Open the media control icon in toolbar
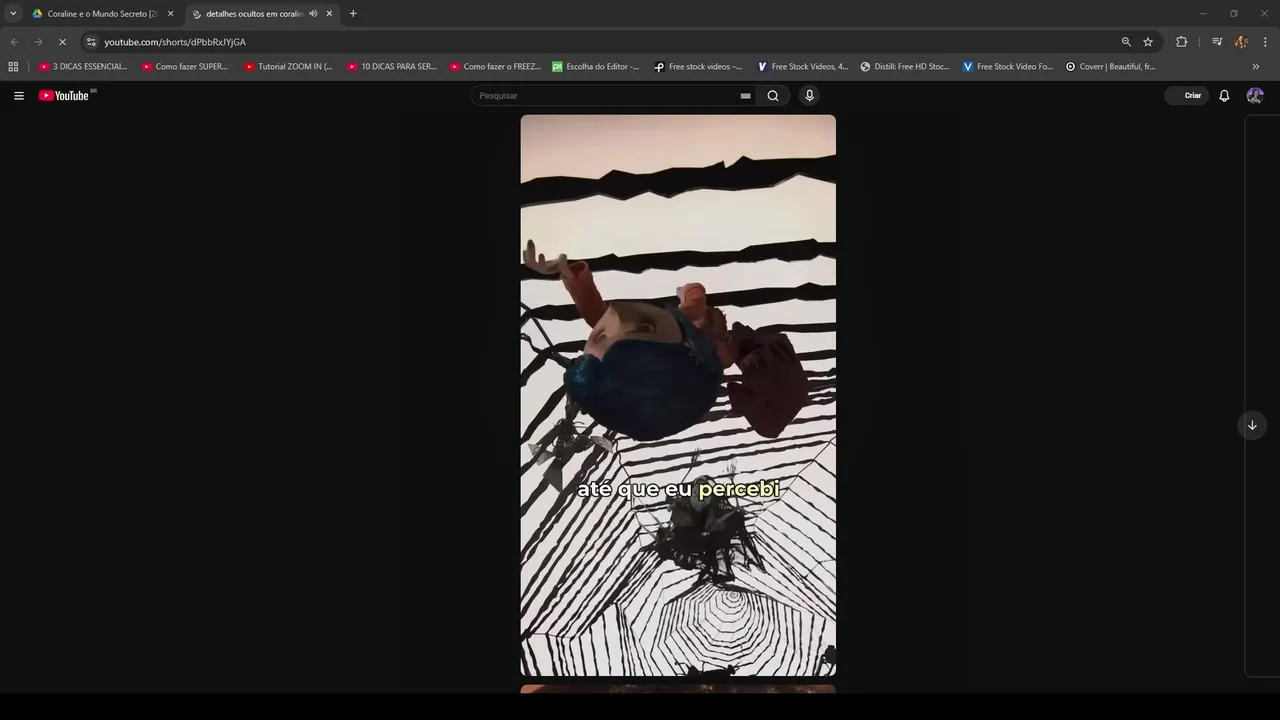The image size is (1280, 720). pyautogui.click(x=1217, y=42)
